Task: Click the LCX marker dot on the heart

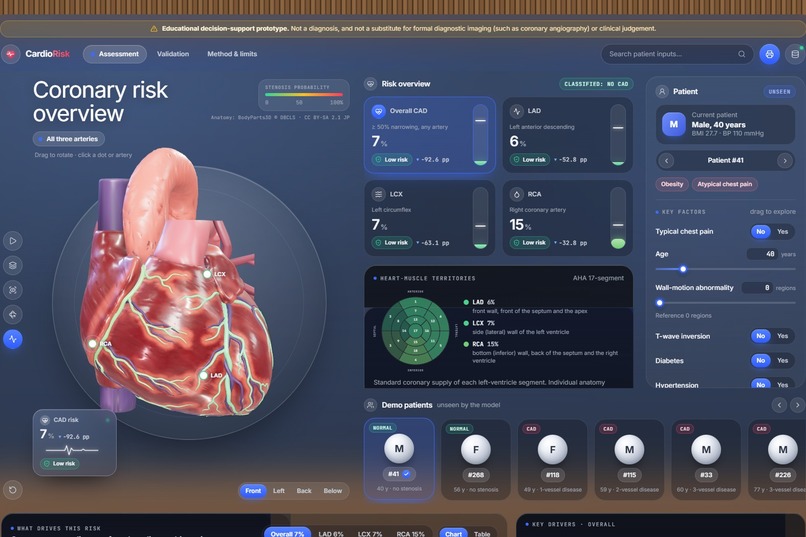Action: [207, 274]
